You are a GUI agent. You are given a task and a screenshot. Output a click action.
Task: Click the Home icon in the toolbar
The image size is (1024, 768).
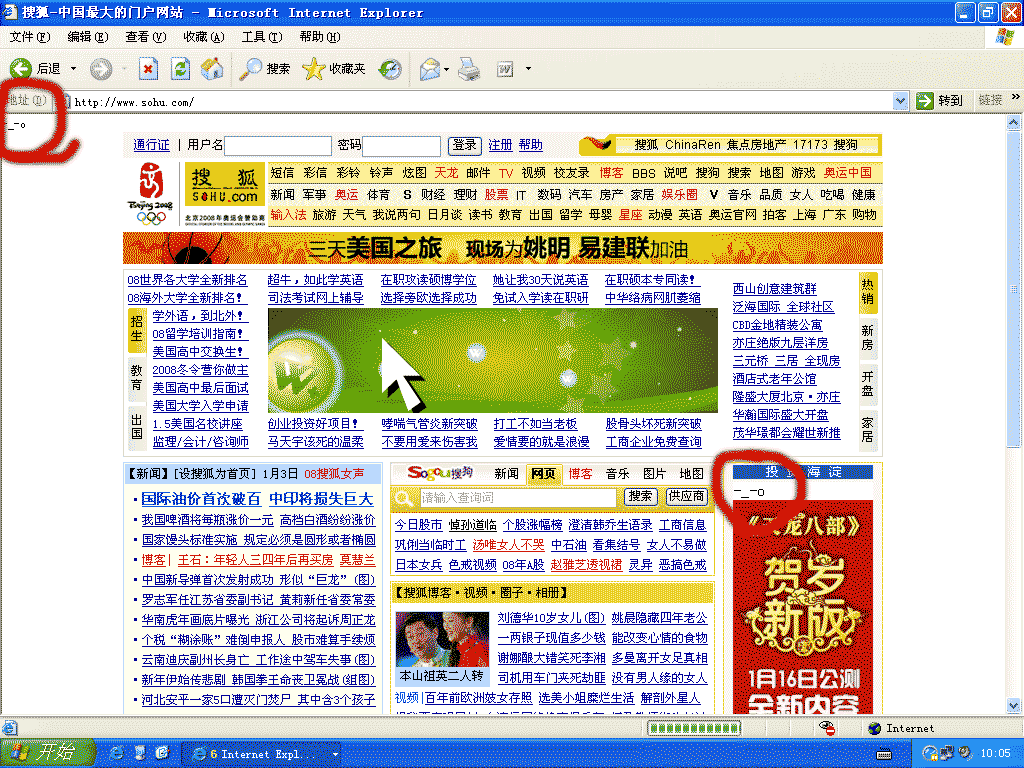pos(212,68)
